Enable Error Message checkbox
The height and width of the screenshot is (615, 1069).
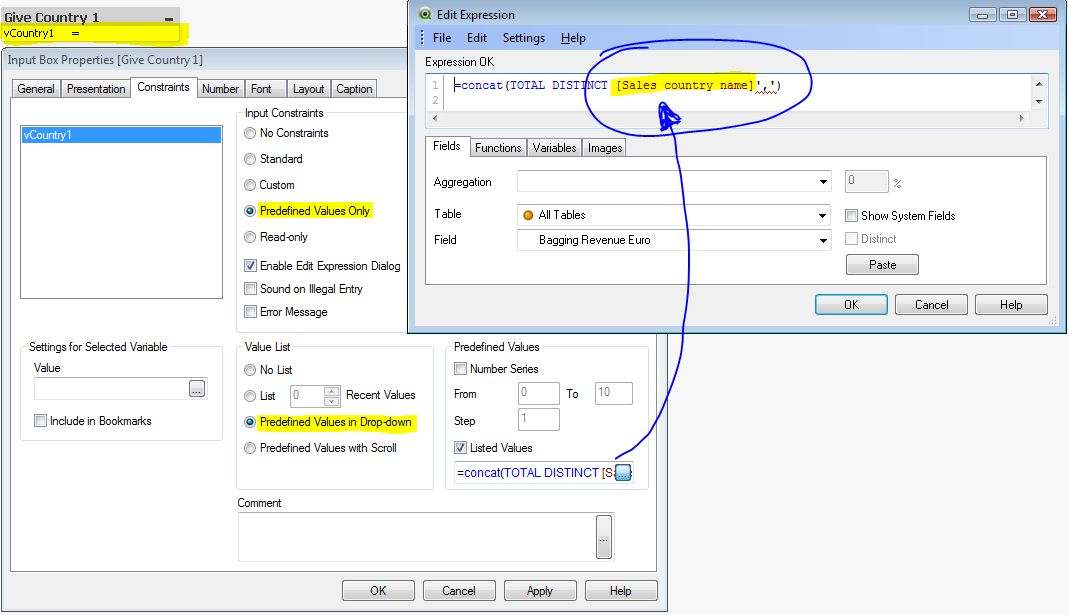pyautogui.click(x=251, y=312)
